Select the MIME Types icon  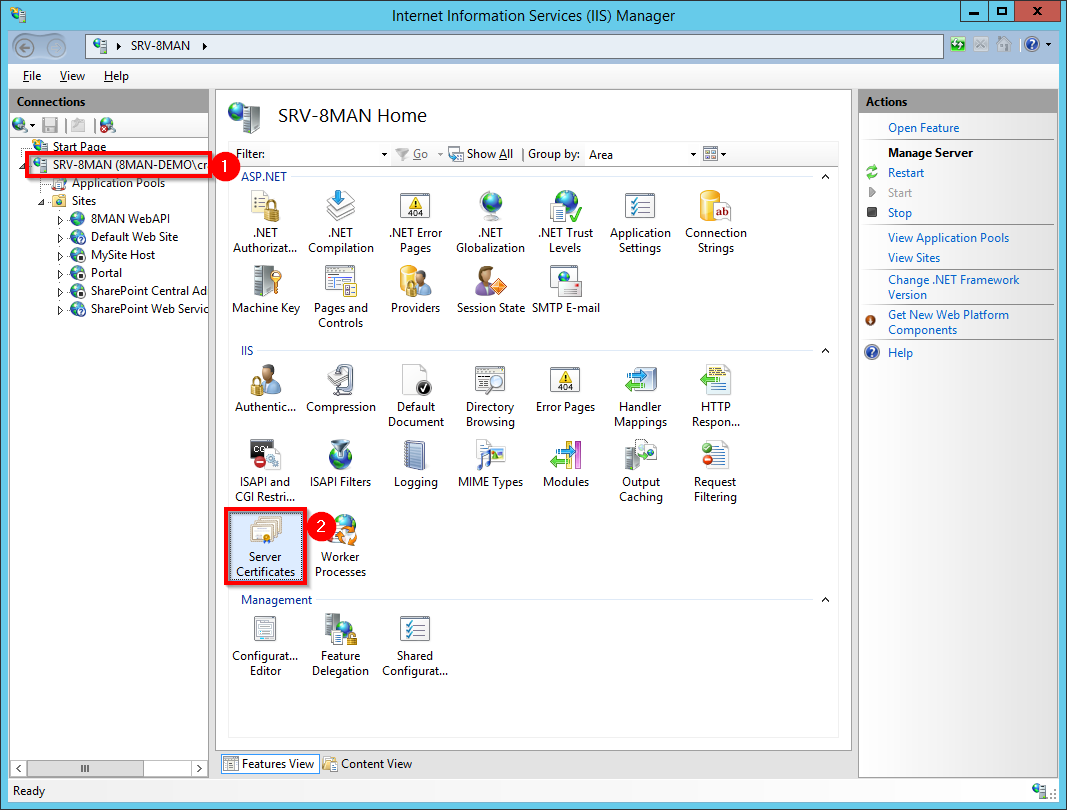click(490, 464)
